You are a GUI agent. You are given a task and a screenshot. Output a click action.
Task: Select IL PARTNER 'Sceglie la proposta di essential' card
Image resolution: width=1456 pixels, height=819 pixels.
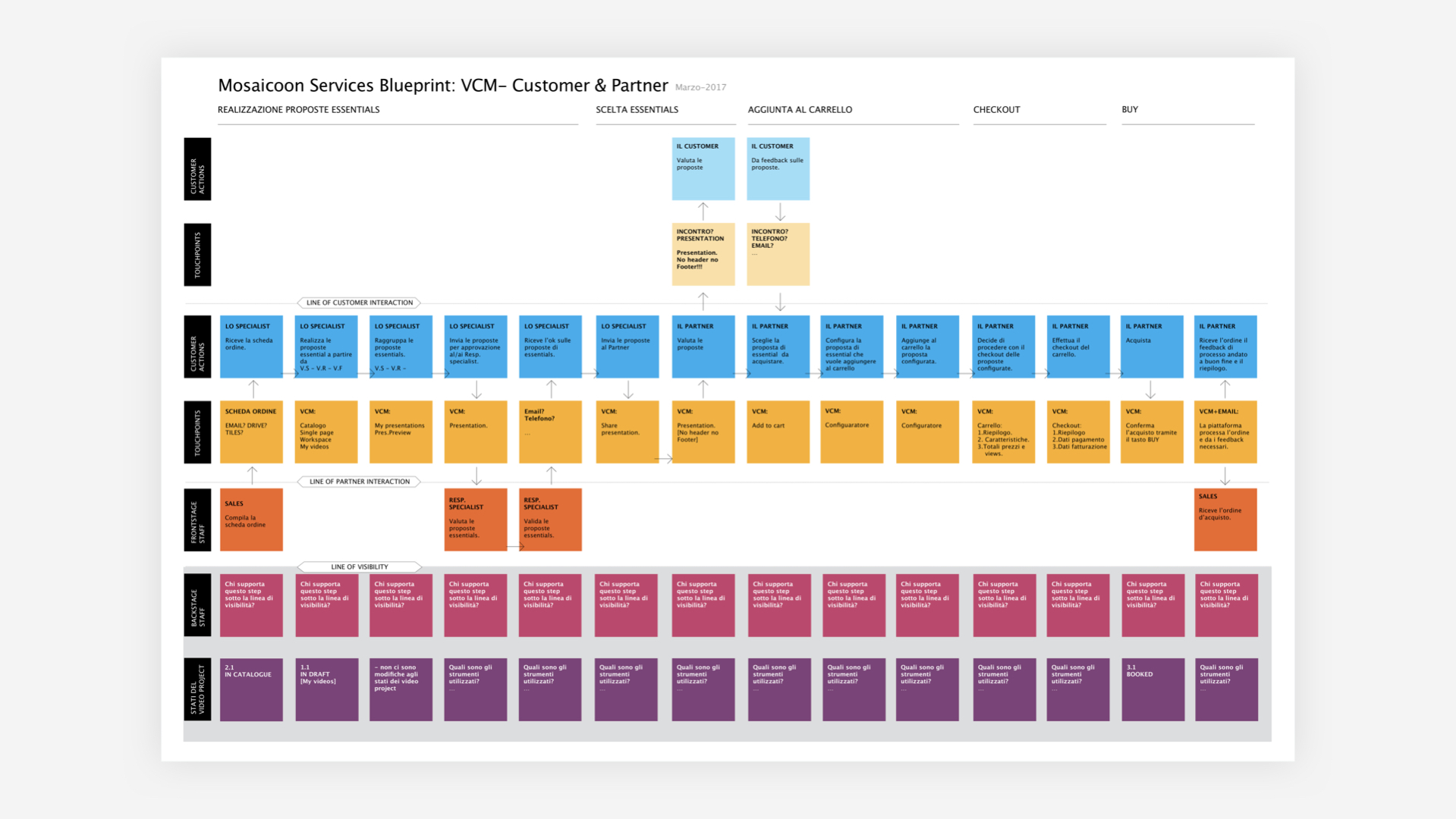(x=778, y=347)
